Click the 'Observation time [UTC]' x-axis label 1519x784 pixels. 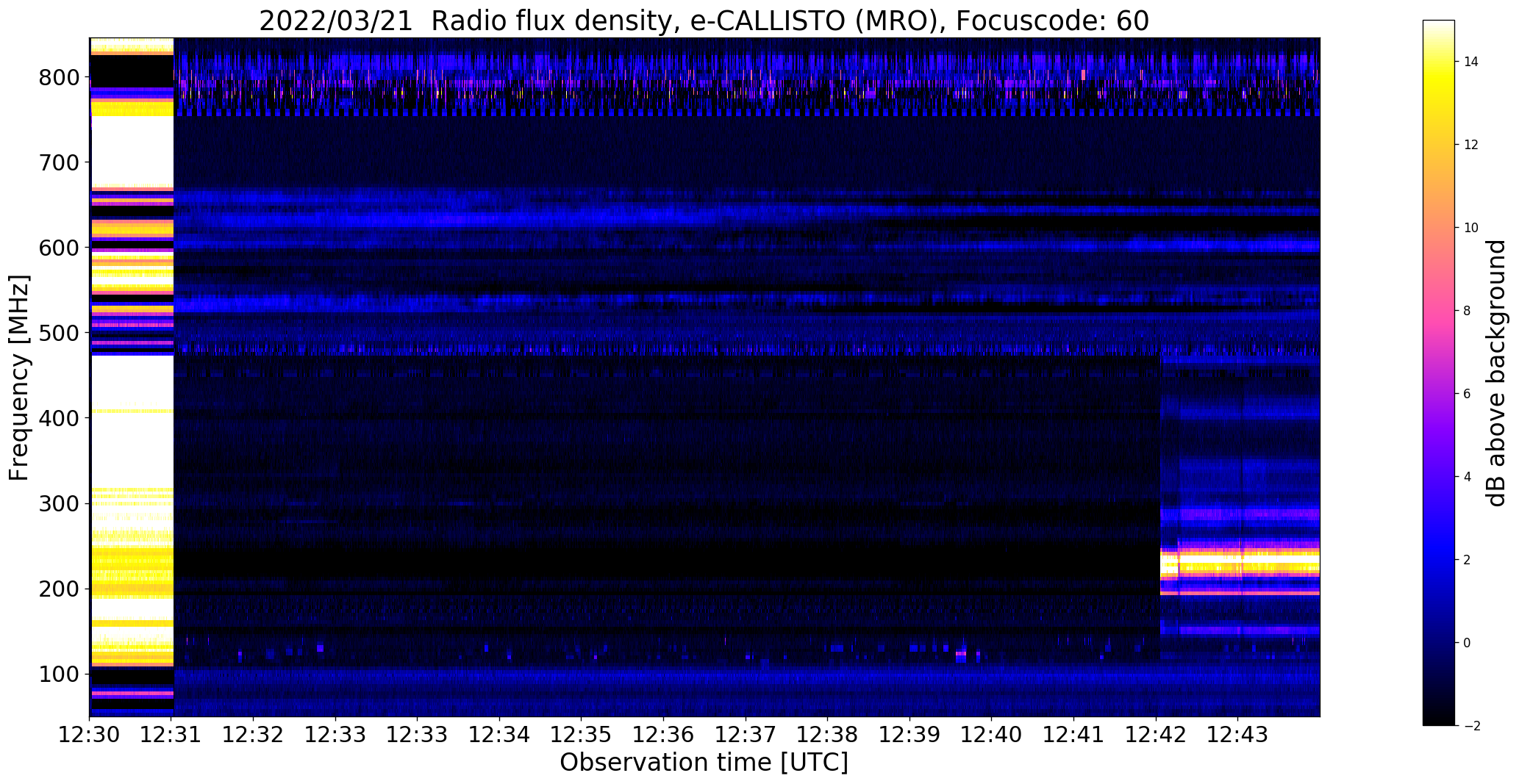(704, 763)
